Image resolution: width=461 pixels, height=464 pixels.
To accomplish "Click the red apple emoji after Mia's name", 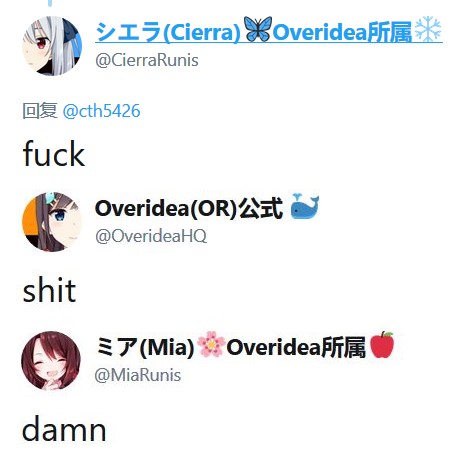I will point(382,344).
